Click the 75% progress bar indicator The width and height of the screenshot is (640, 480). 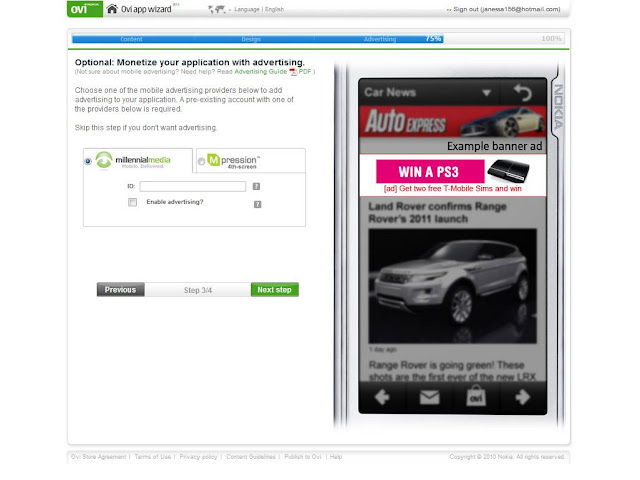[x=433, y=39]
